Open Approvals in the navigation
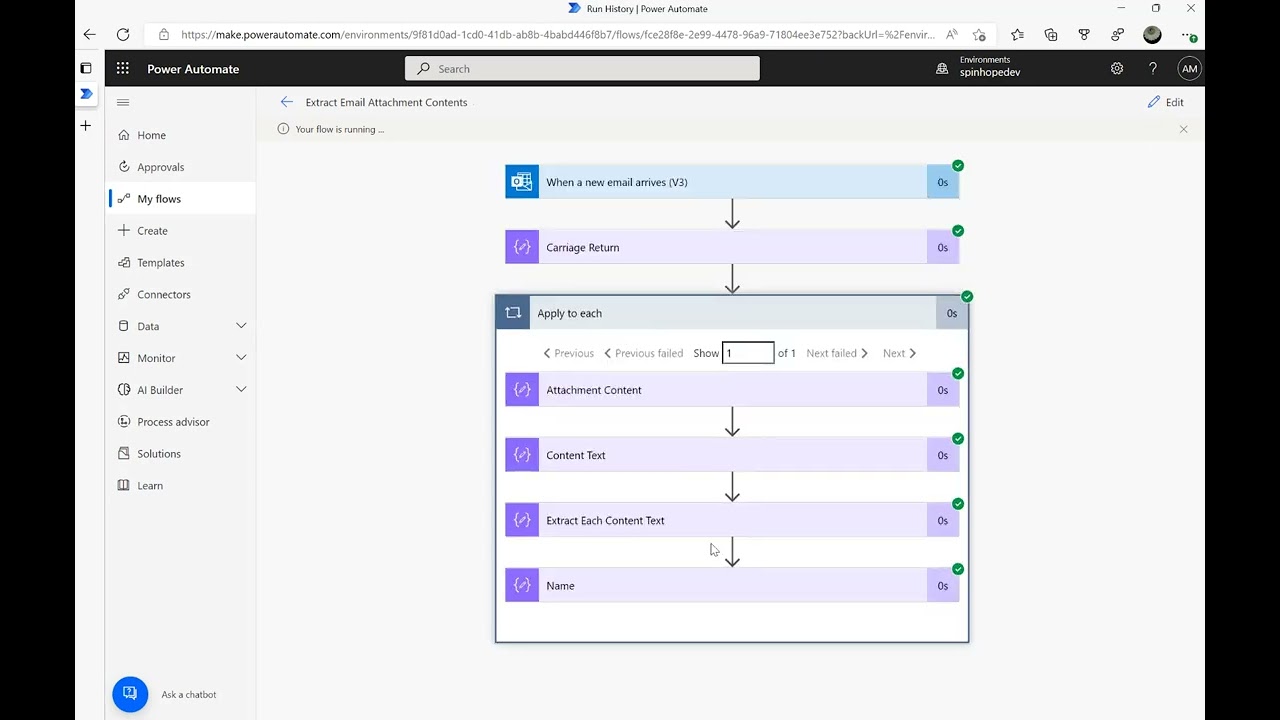The height and width of the screenshot is (720, 1280). click(x=180, y=167)
